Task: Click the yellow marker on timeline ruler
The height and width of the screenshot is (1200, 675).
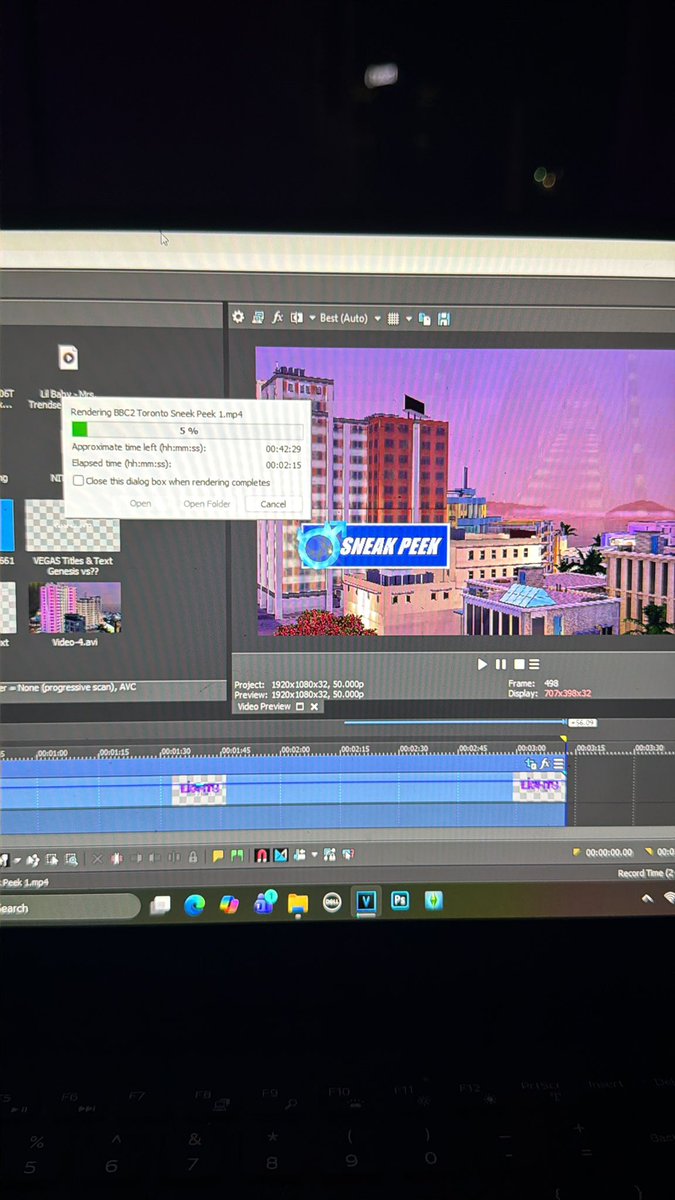Action: tap(564, 741)
